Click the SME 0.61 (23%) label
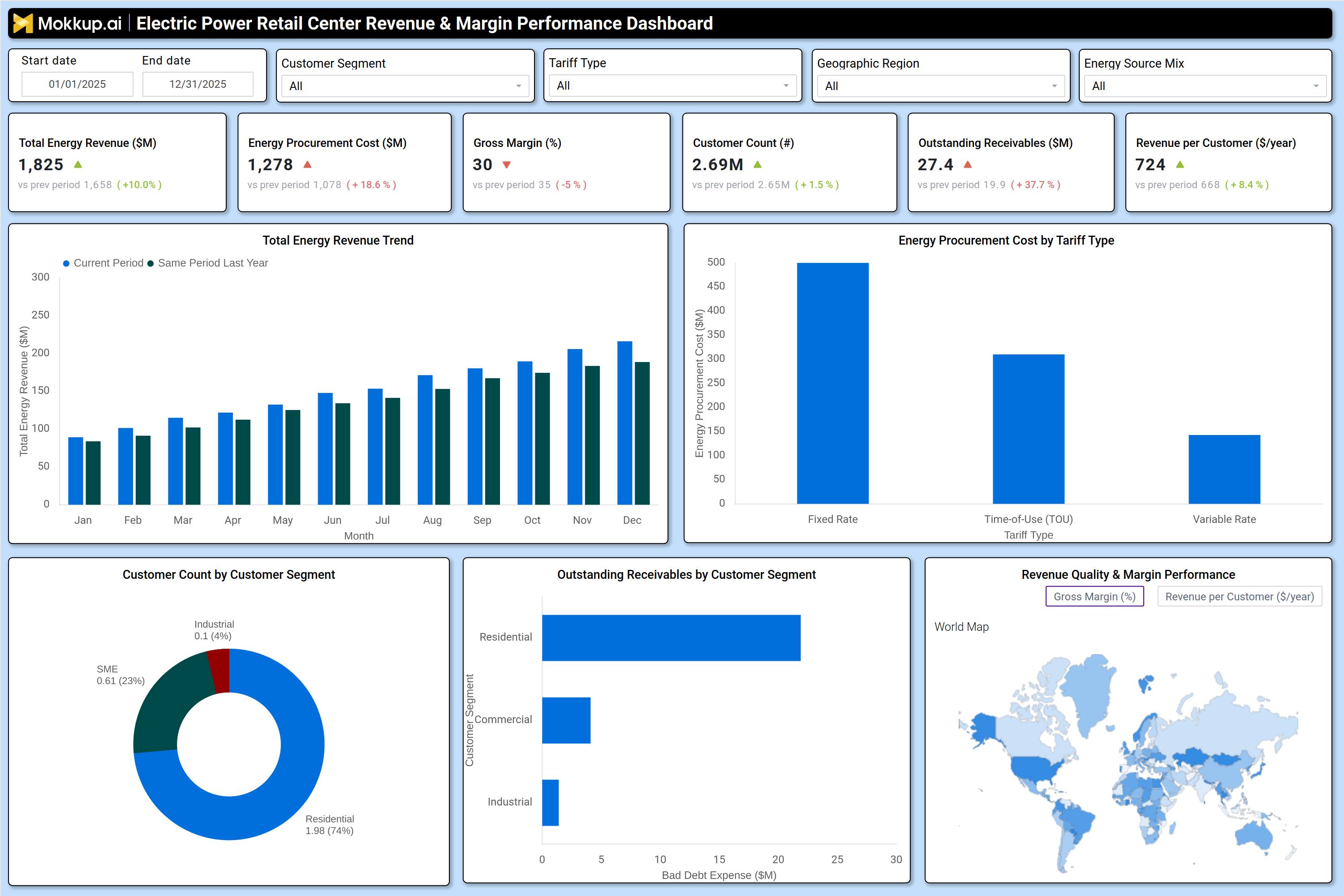The height and width of the screenshot is (896, 1344). point(121,675)
